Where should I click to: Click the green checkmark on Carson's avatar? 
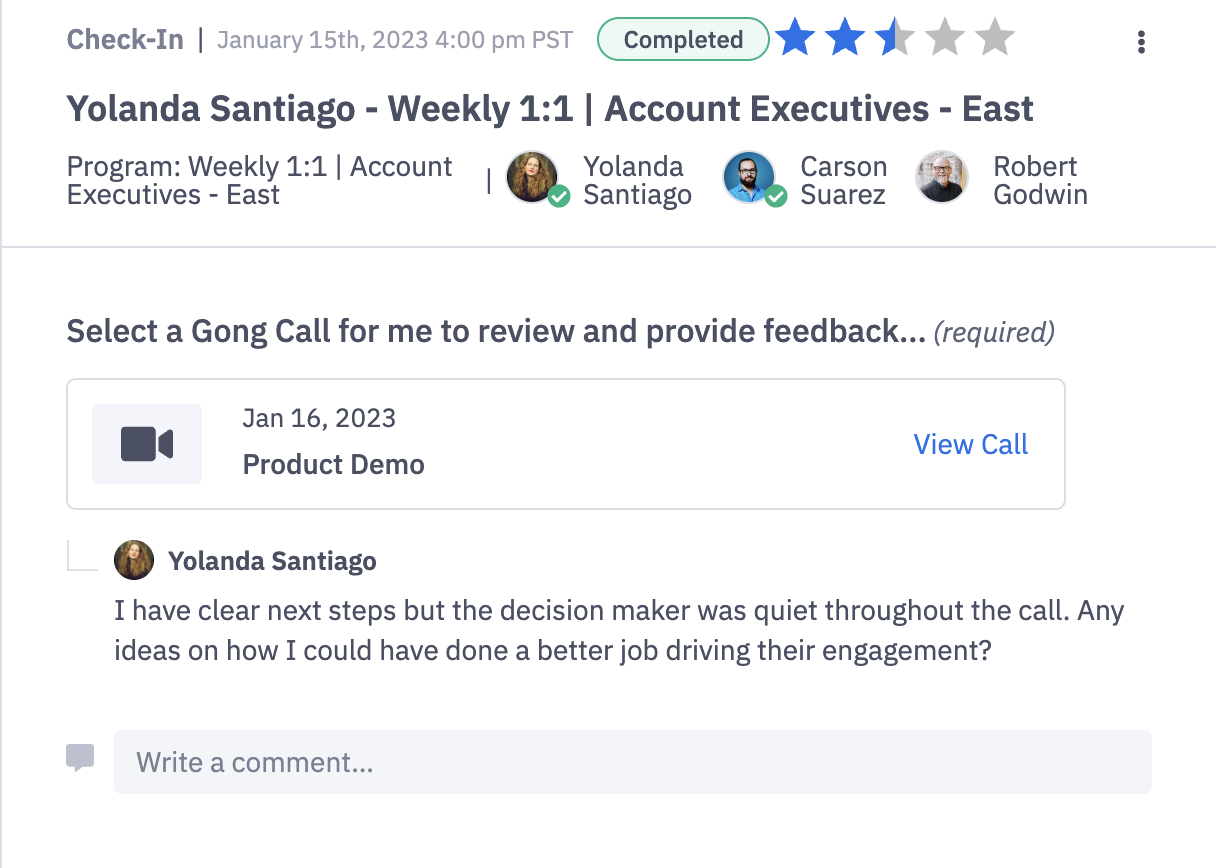(x=775, y=198)
